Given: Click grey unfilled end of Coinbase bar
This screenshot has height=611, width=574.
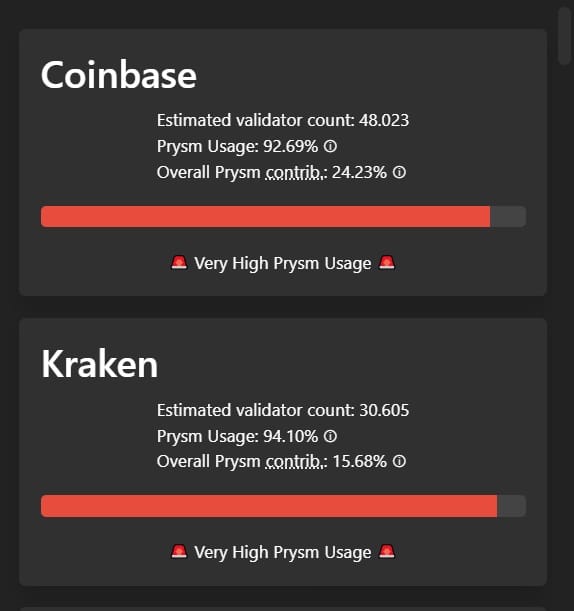Looking at the screenshot, I should 508,216.
